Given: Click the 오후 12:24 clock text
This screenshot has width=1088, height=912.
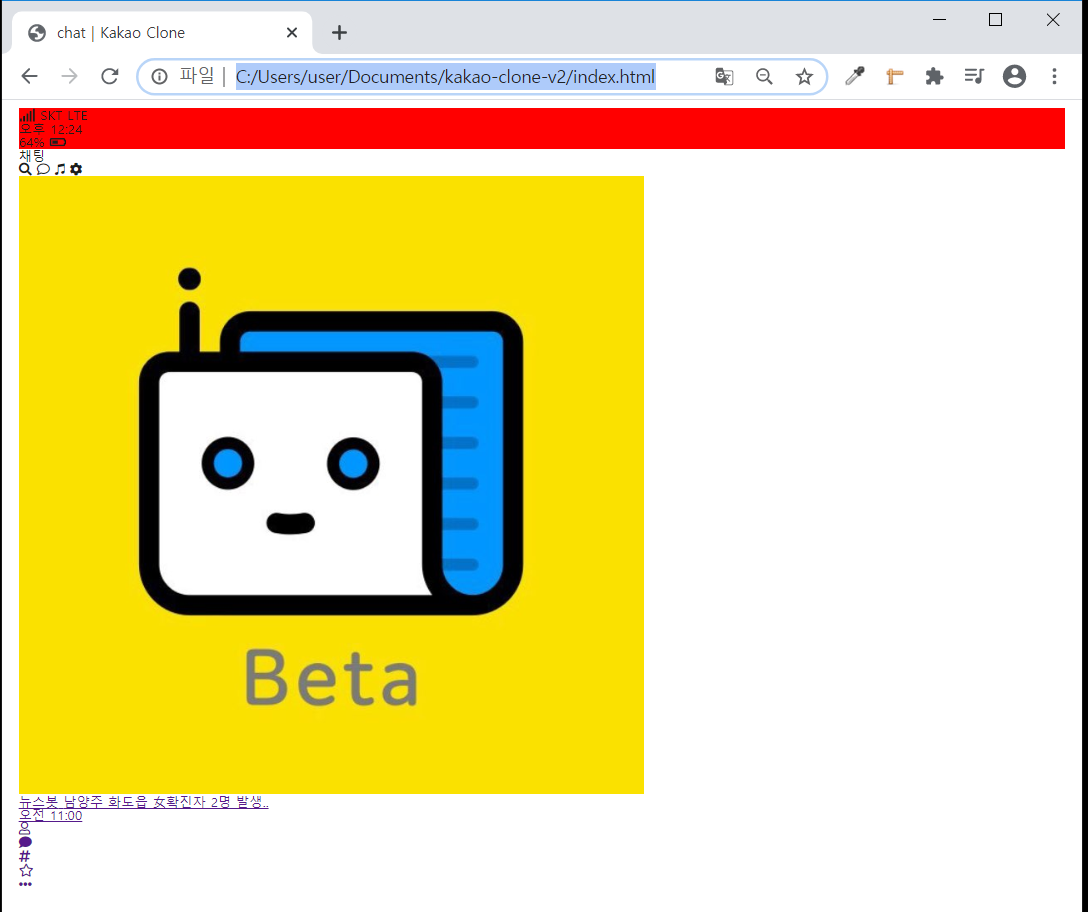Looking at the screenshot, I should 51,129.
